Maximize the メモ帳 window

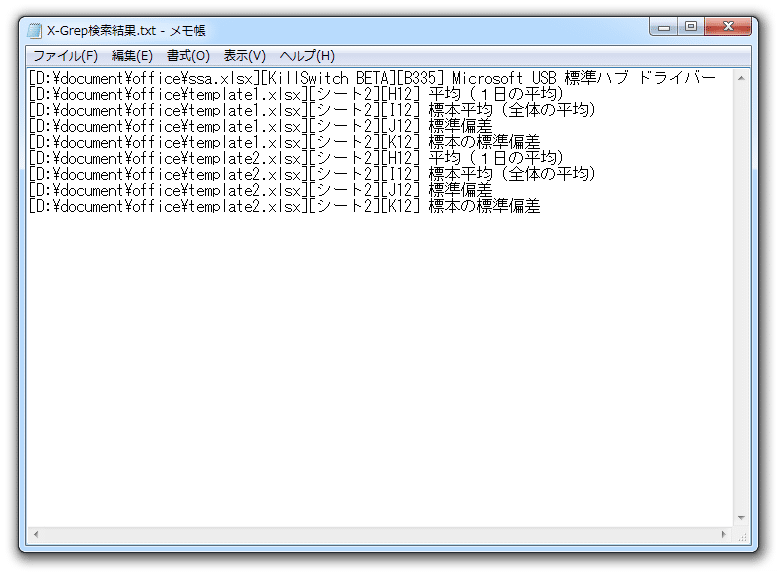[691, 26]
